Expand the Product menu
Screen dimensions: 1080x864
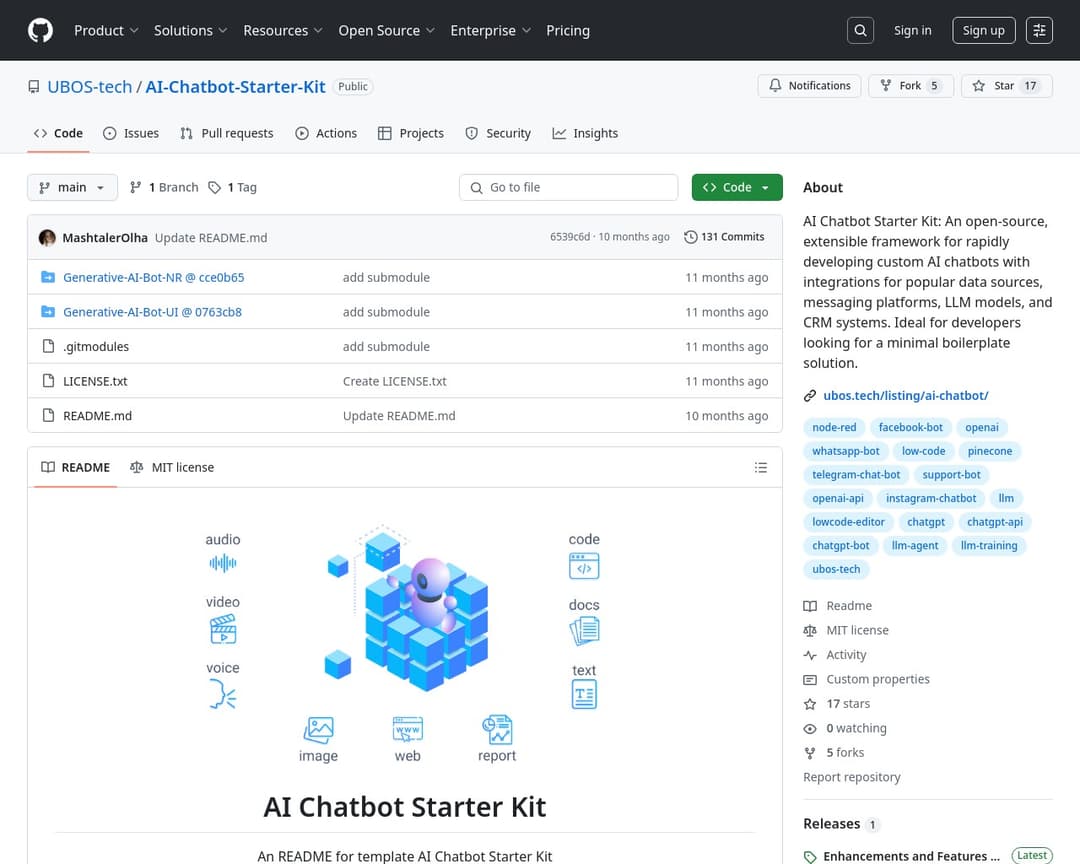[x=106, y=30]
